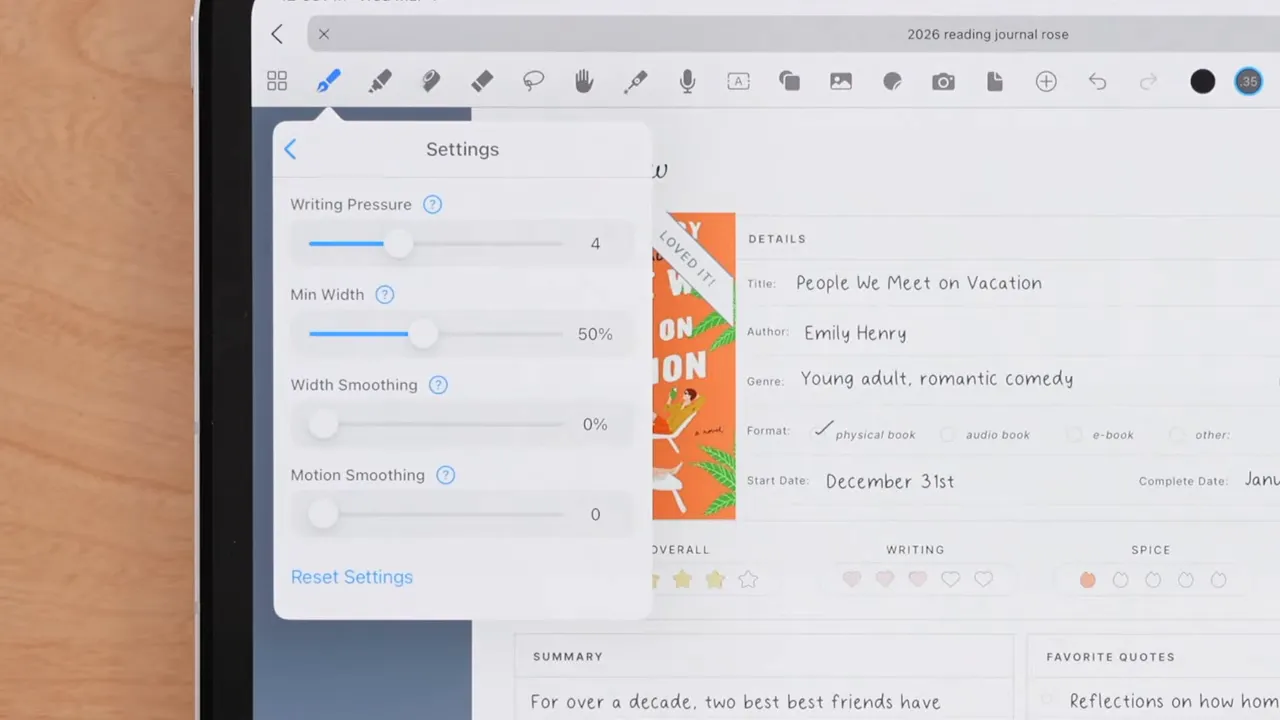Select the Laser pointer tool

tap(635, 82)
